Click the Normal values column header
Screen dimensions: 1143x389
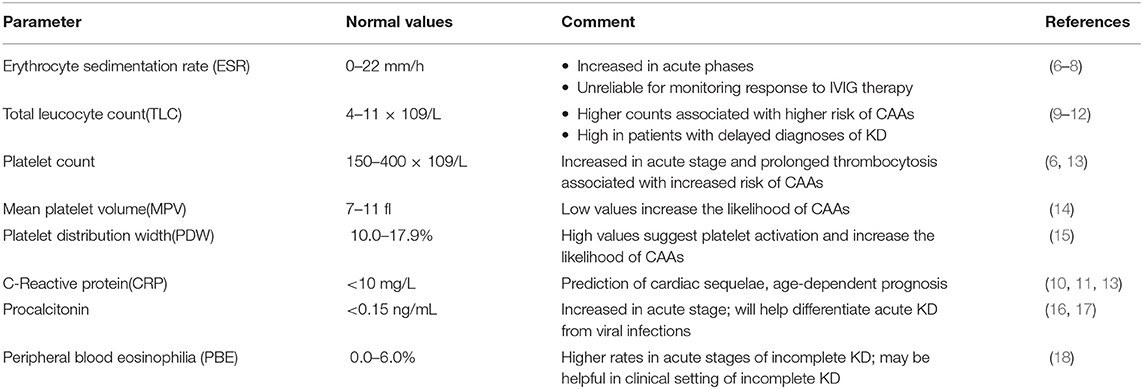399,22
